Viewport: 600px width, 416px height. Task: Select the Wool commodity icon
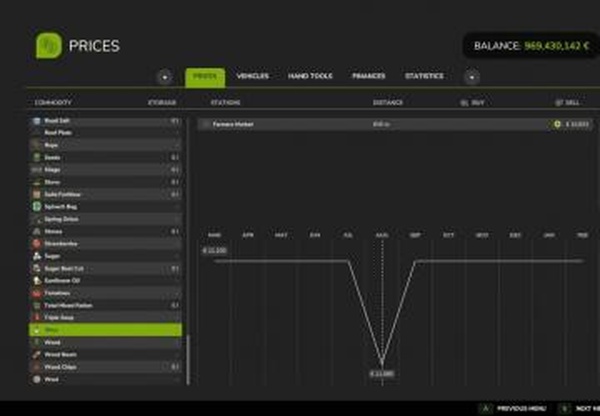click(x=37, y=379)
